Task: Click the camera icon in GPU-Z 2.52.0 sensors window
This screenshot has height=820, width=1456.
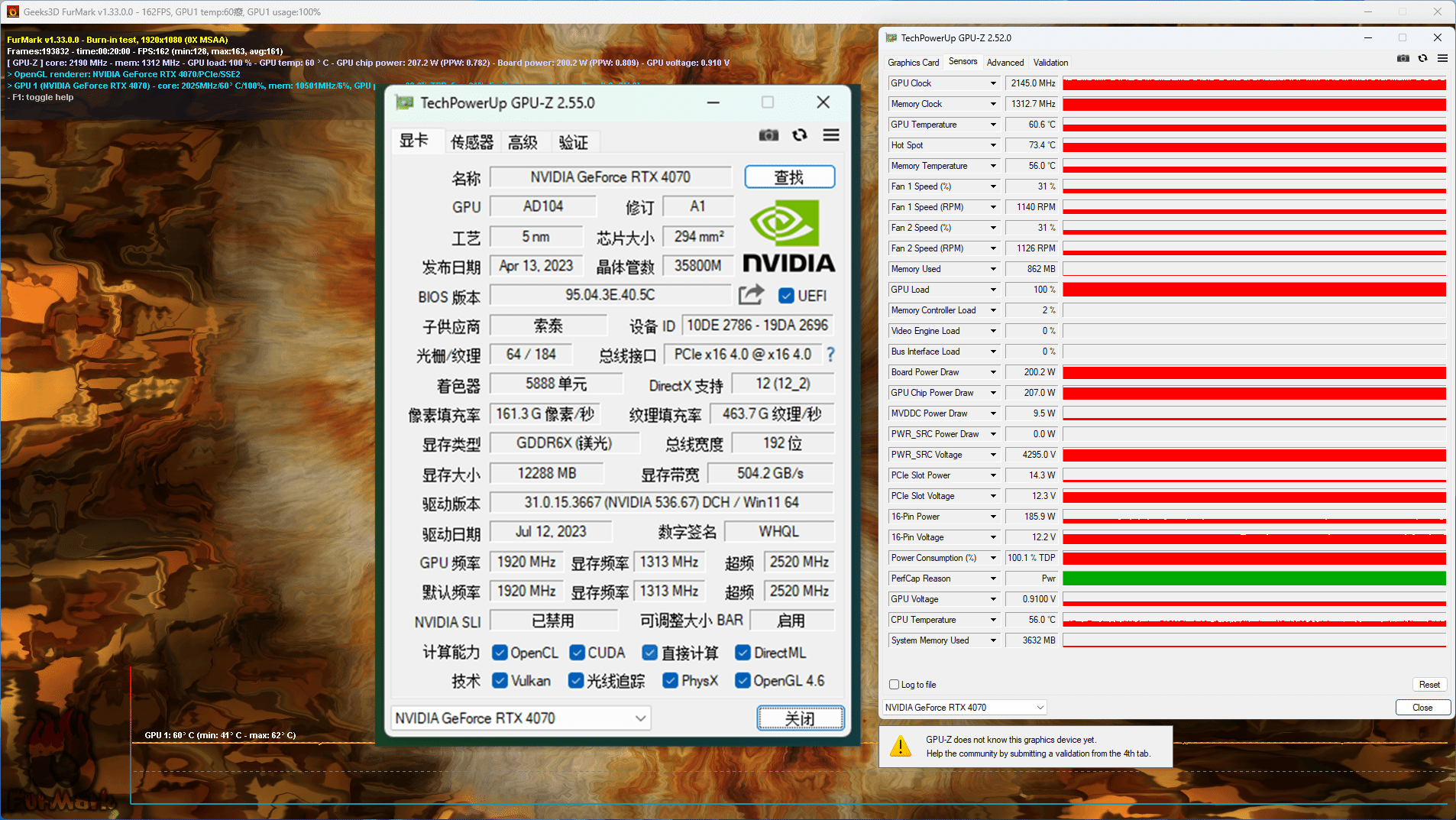Action: 1403,58
